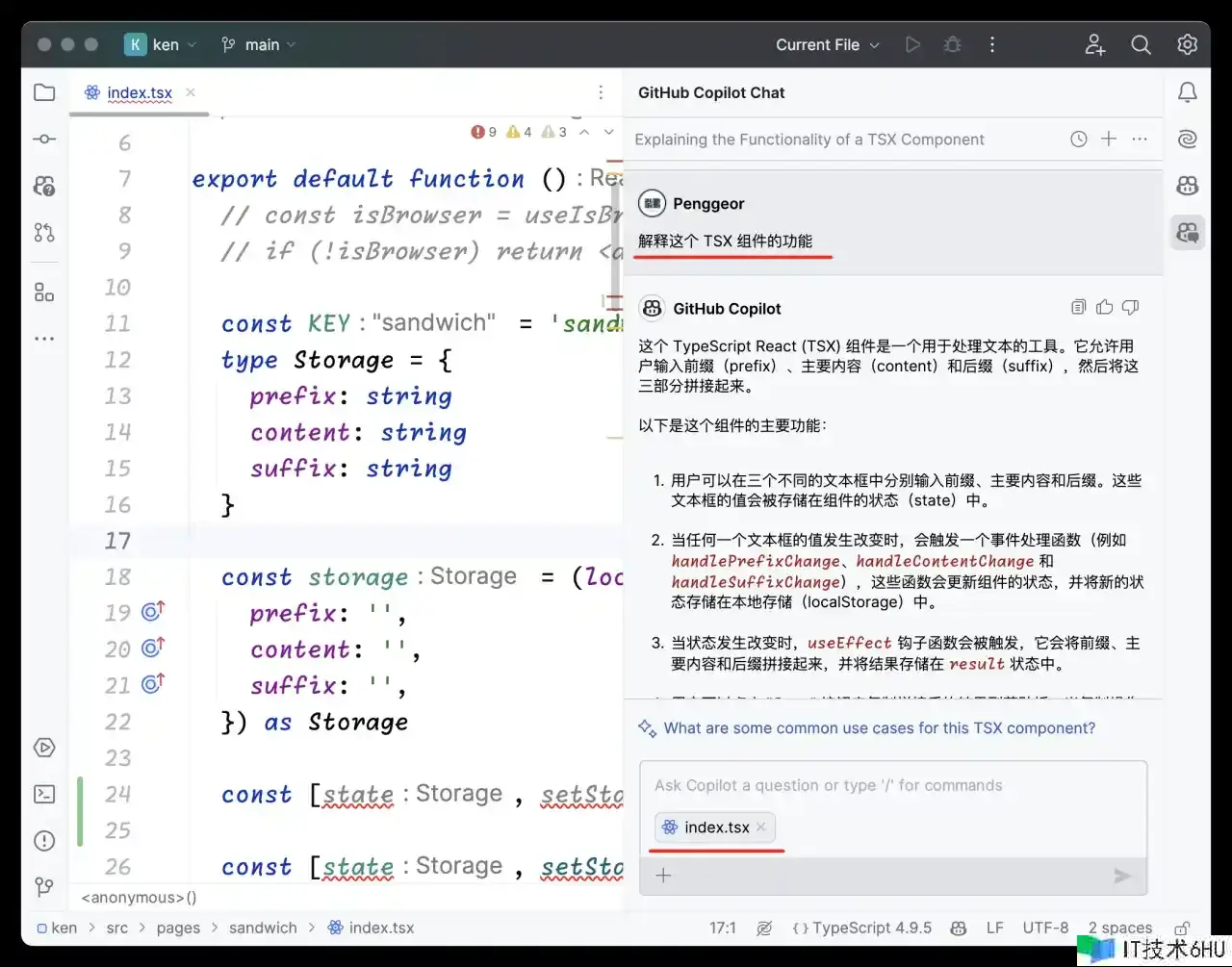Change the LF line separator
Image resolution: width=1232 pixels, height=967 pixels.
995,929
